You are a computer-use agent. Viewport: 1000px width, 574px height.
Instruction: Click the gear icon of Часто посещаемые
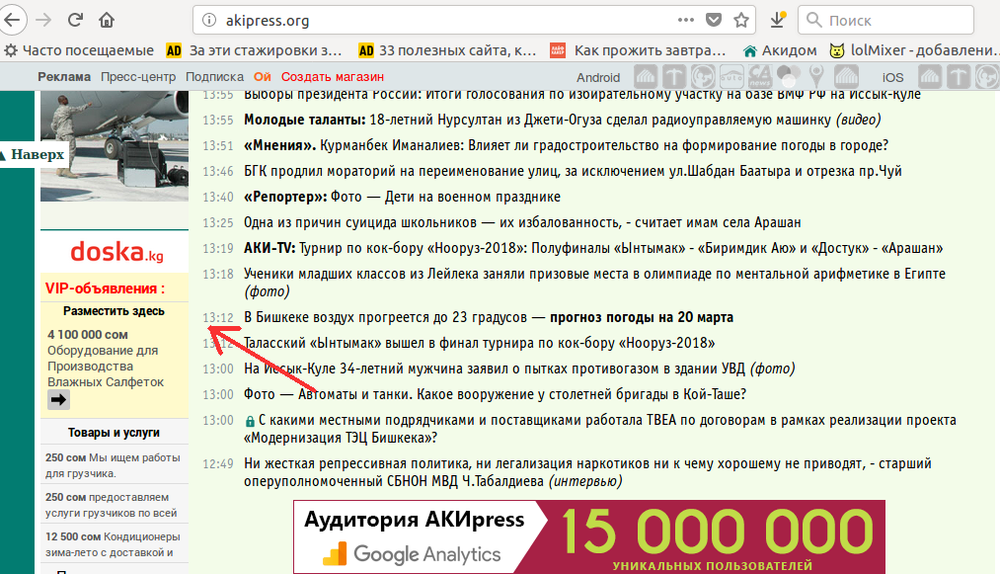pyautogui.click(x=10, y=50)
